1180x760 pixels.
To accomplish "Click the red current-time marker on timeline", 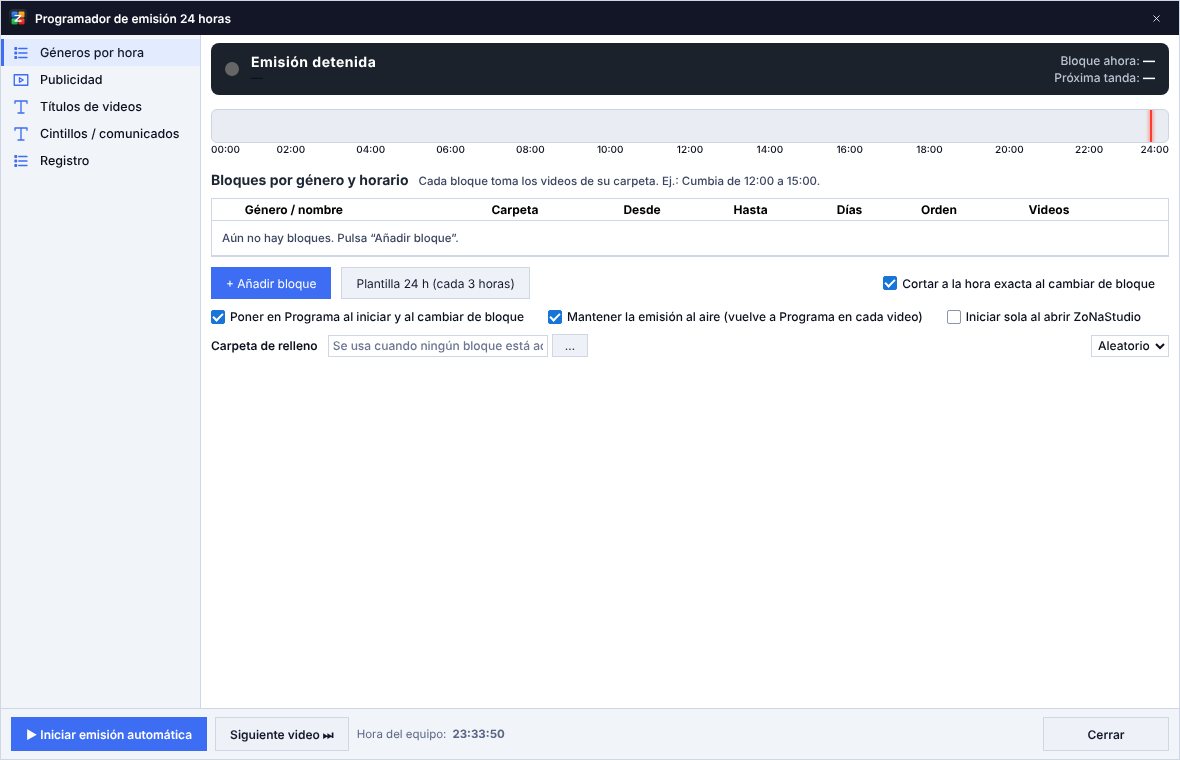I will [x=1150, y=126].
